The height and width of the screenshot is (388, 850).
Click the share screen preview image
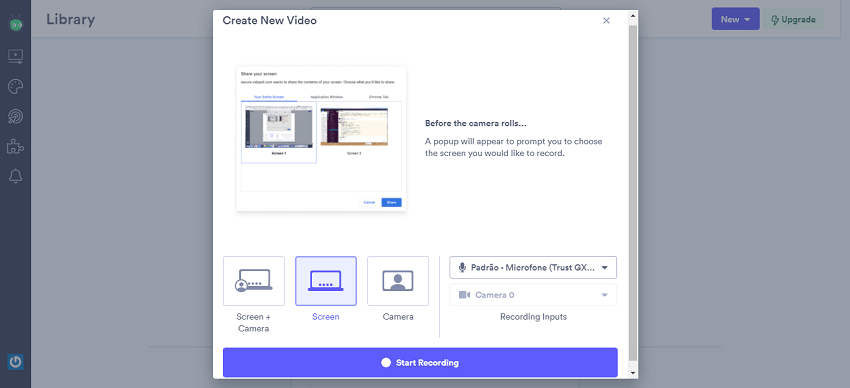[x=321, y=139]
